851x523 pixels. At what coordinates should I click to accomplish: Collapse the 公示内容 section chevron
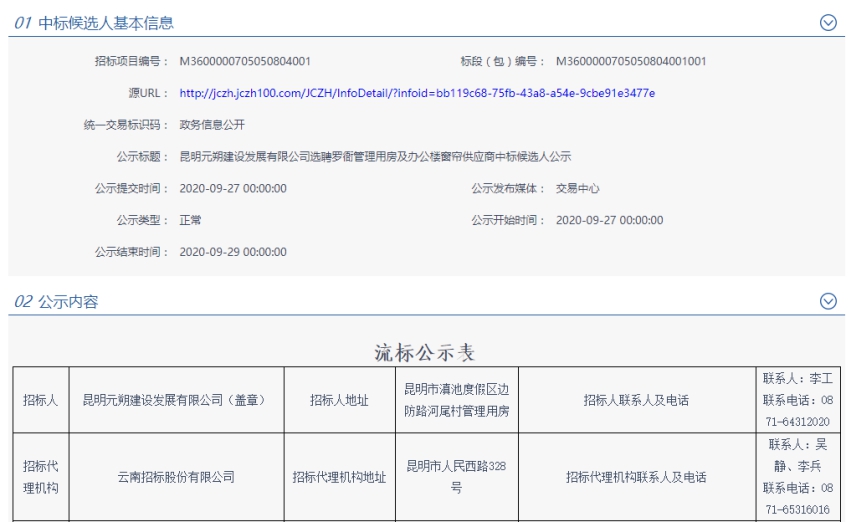[x=827, y=301]
